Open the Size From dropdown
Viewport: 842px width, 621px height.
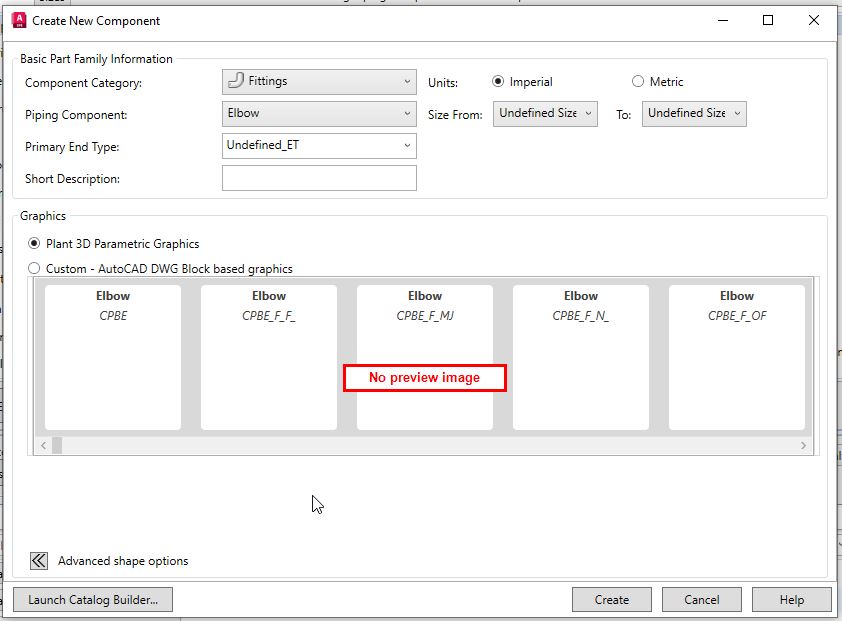pyautogui.click(x=545, y=114)
